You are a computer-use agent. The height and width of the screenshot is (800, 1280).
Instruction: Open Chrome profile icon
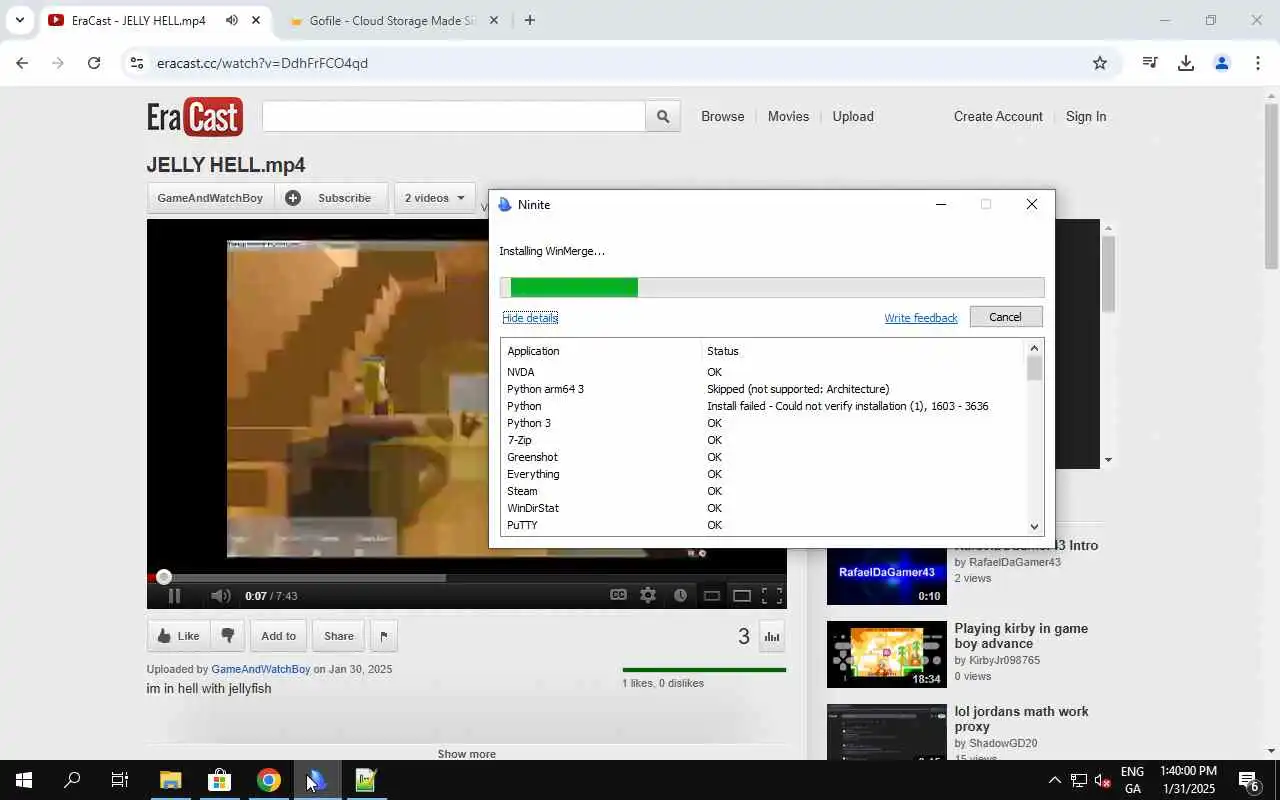click(x=1221, y=63)
